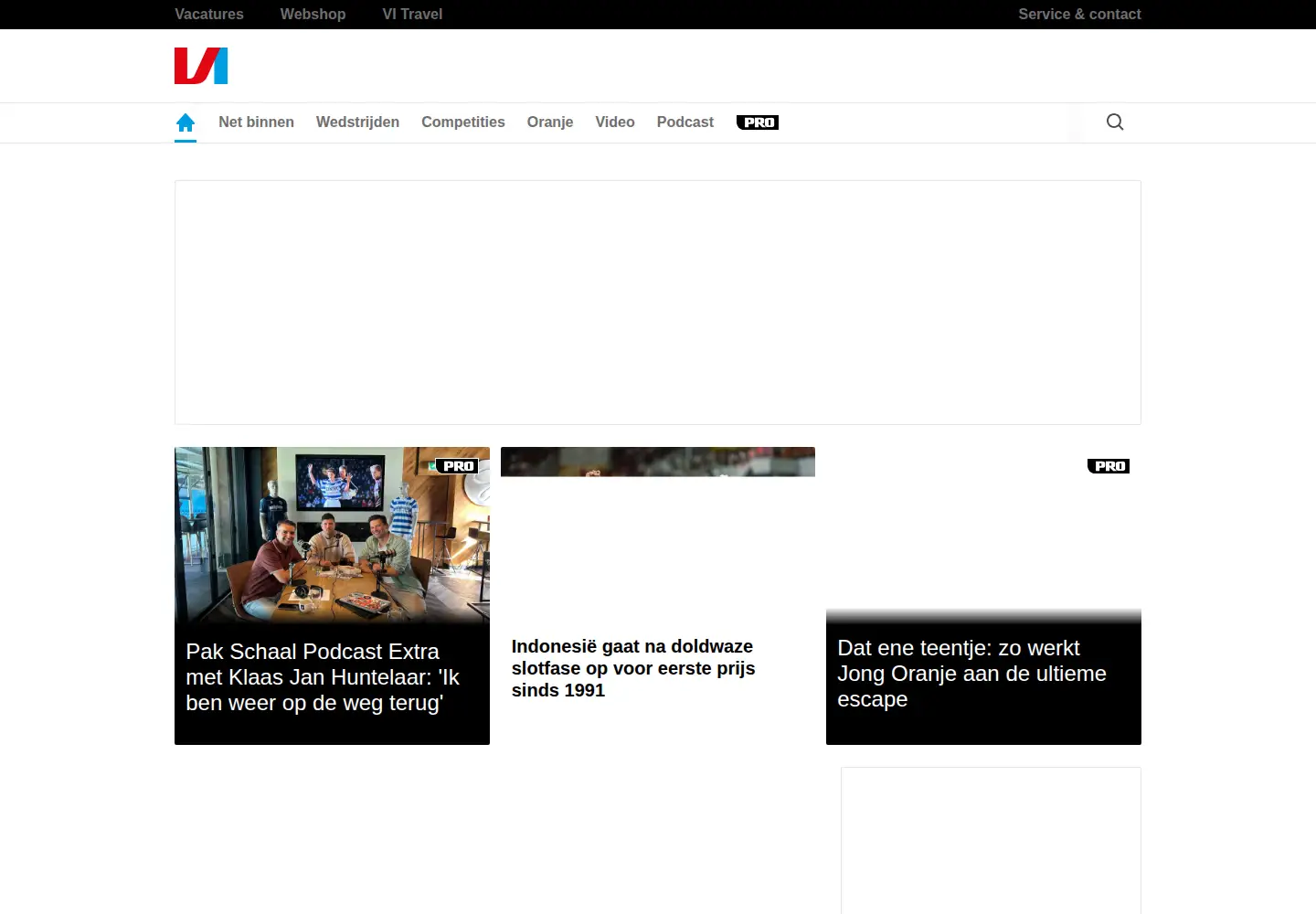Go to home via house icon
This screenshot has height=914, width=1316.
[186, 122]
